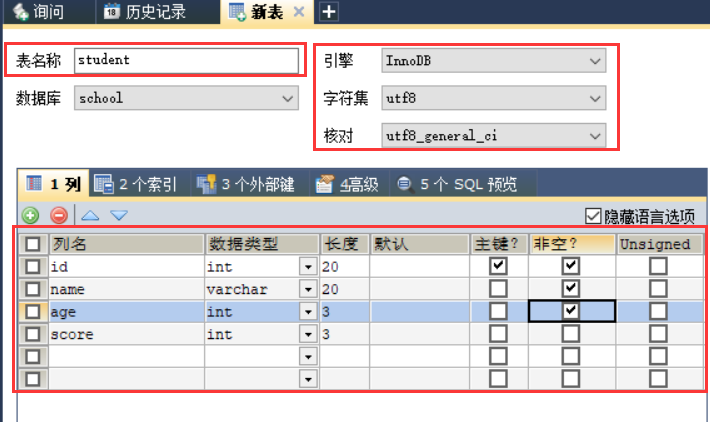Move column down with down arrow
This screenshot has width=710, height=422.
point(119,216)
